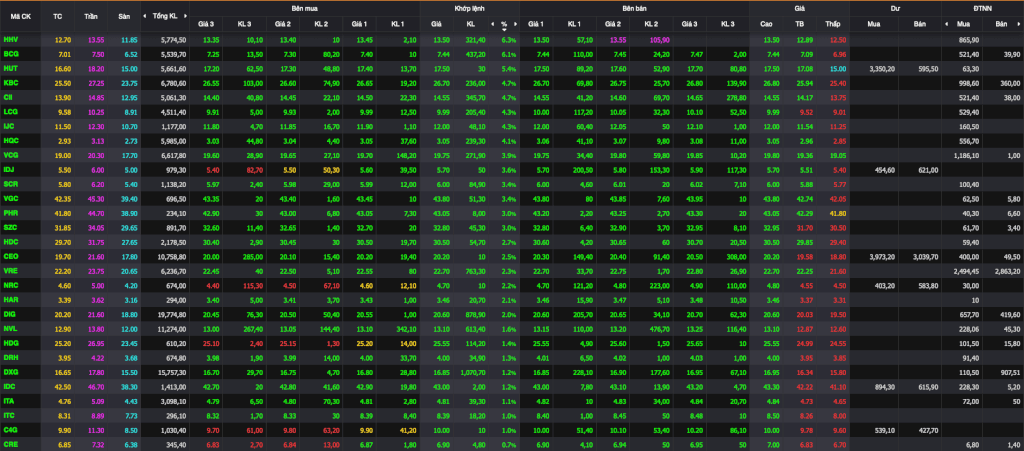Open stock symbol NRC
The width and height of the screenshot is (1024, 451).
[x=10, y=286]
